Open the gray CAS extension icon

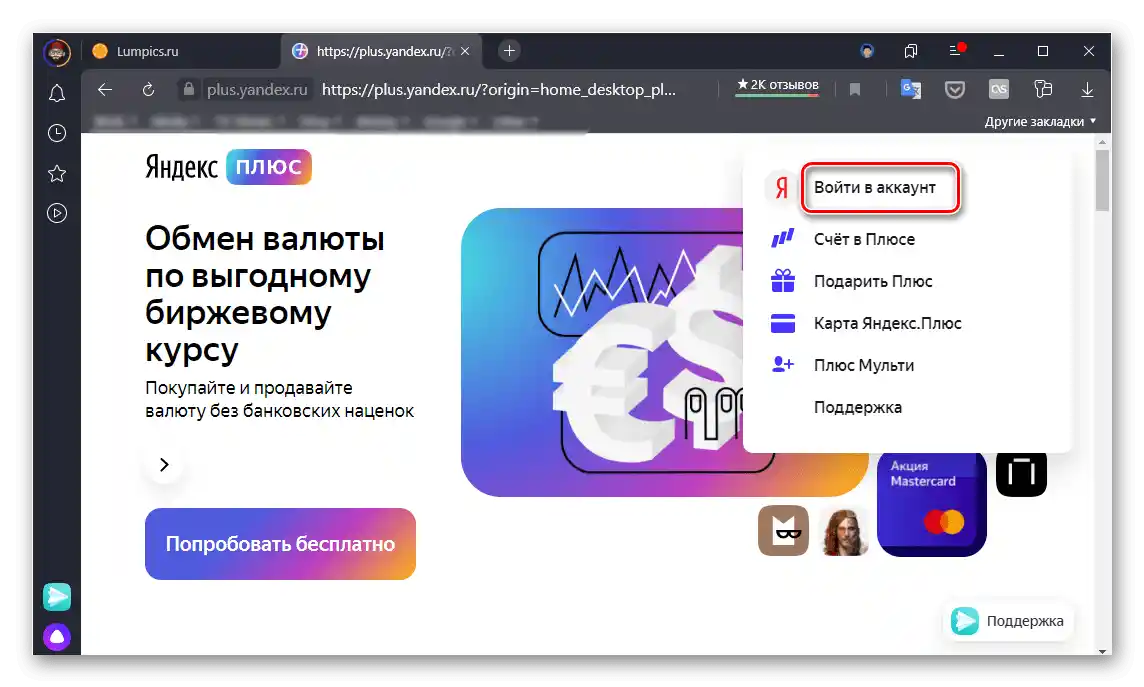point(999,89)
